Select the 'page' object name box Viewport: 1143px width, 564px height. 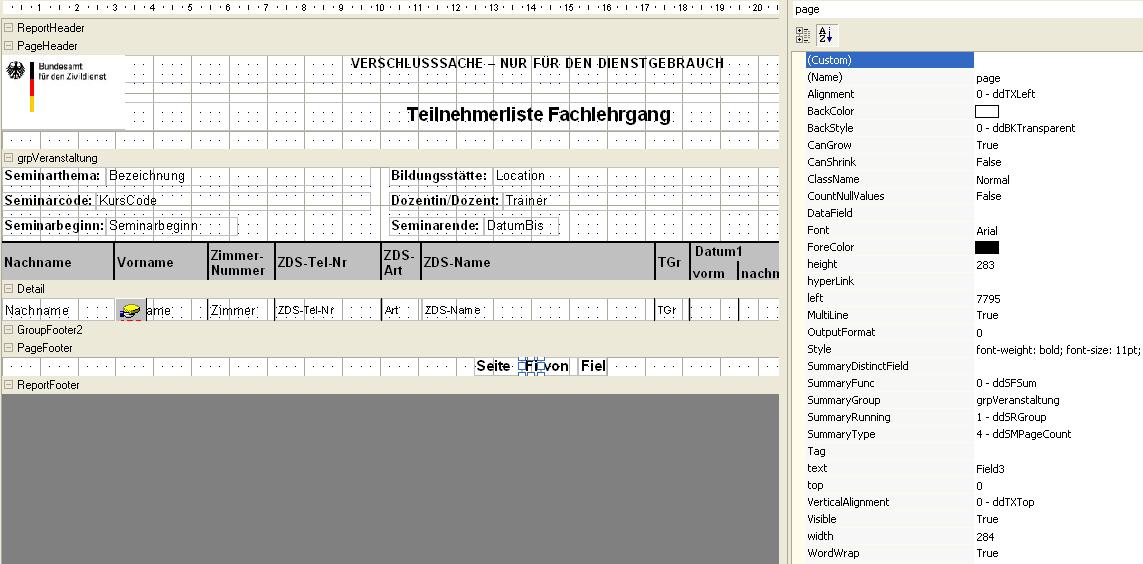click(x=967, y=9)
